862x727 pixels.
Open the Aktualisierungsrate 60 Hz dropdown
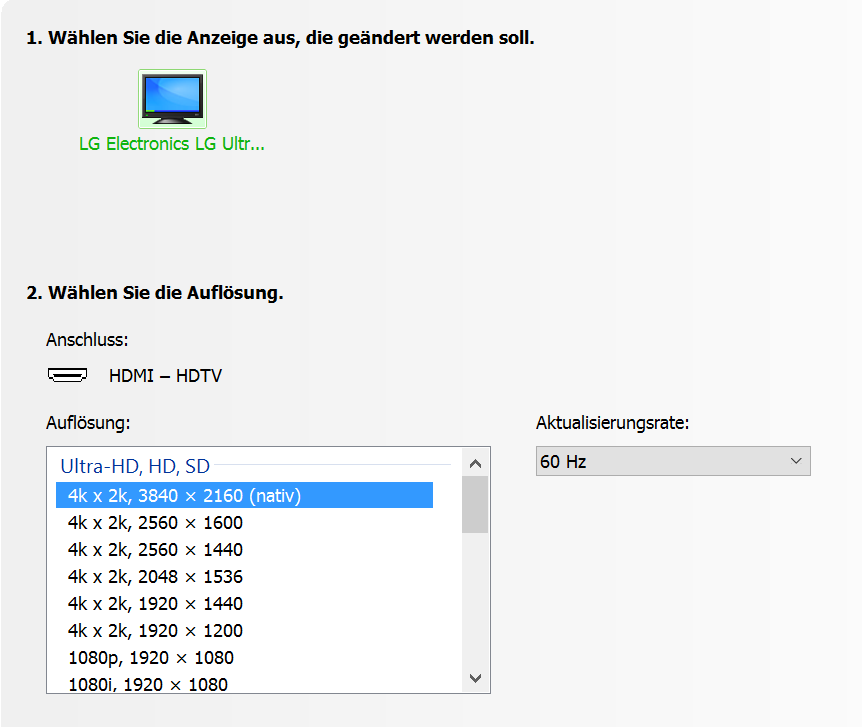pyautogui.click(x=673, y=461)
